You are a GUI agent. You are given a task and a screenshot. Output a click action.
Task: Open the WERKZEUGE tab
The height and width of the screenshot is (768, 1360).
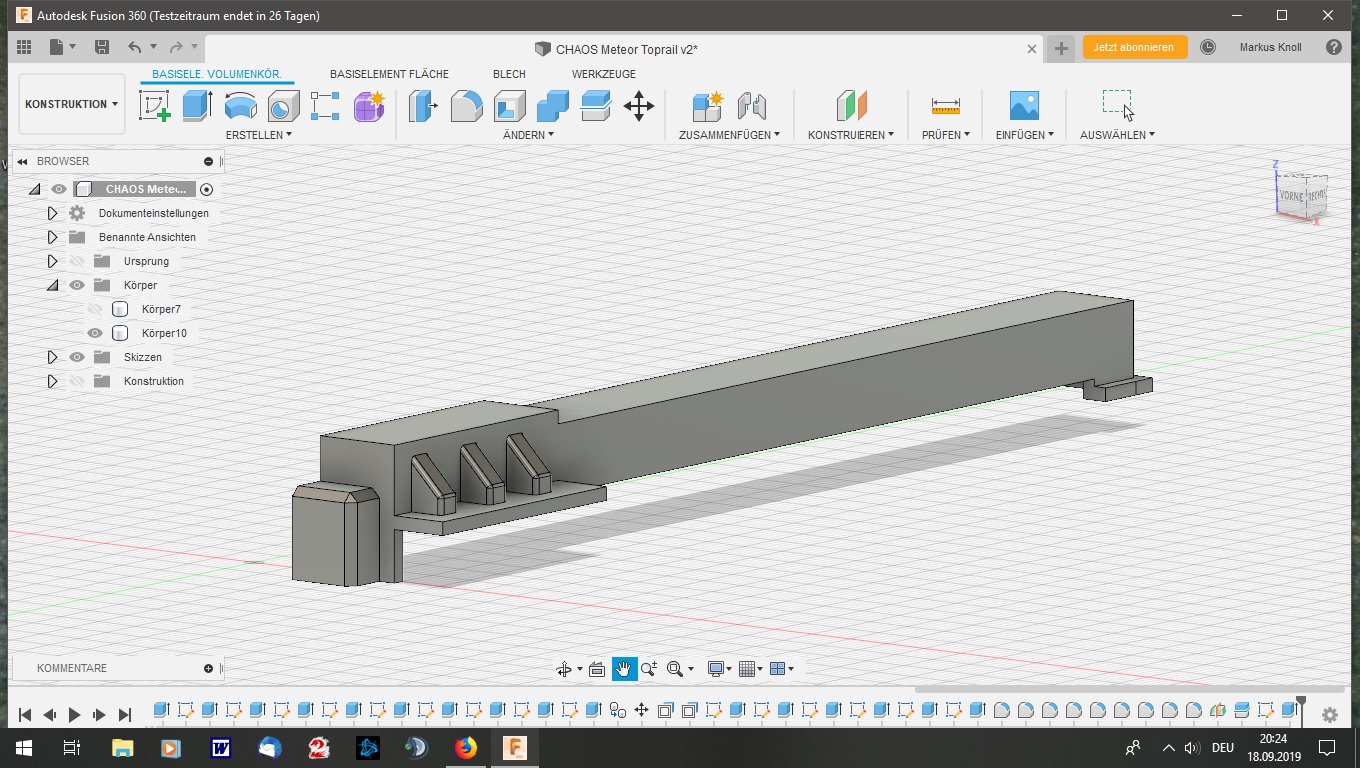603,74
